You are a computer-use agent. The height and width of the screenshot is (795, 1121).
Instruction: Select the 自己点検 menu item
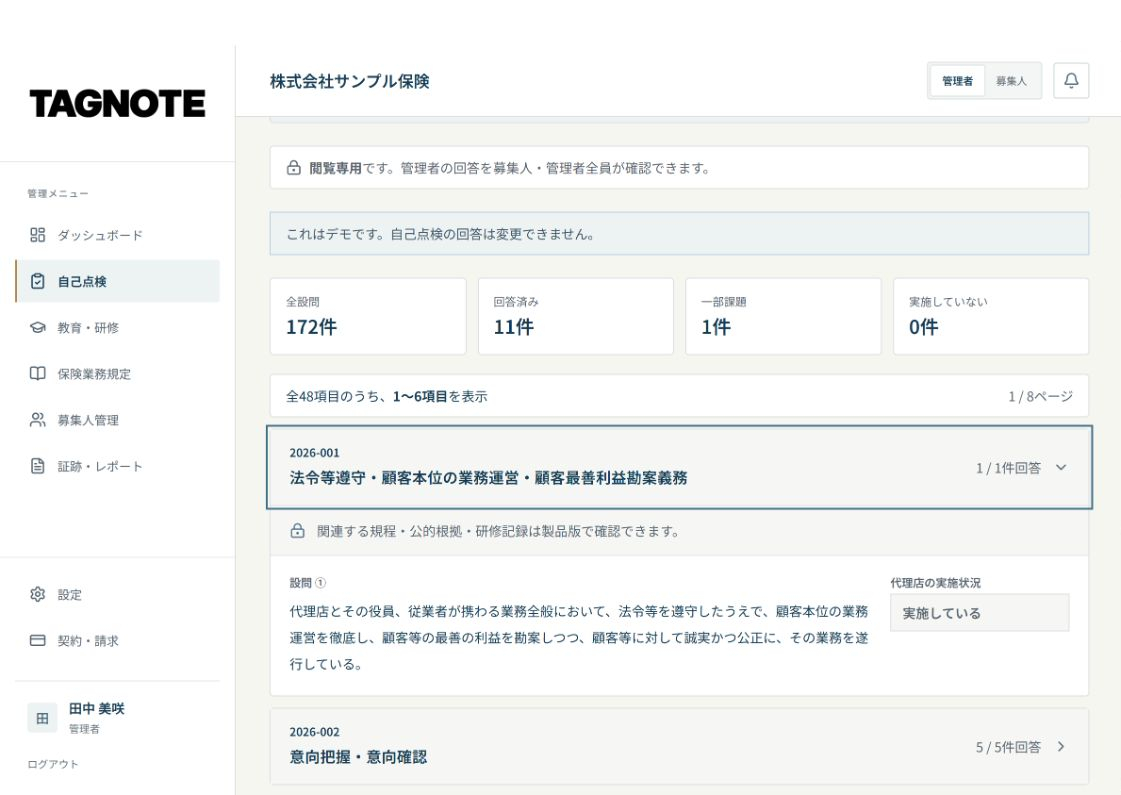(x=117, y=281)
